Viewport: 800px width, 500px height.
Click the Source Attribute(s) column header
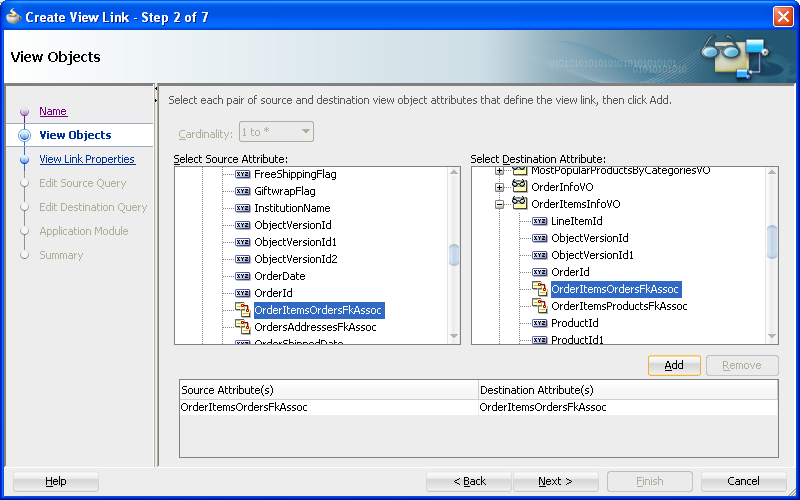coord(329,390)
